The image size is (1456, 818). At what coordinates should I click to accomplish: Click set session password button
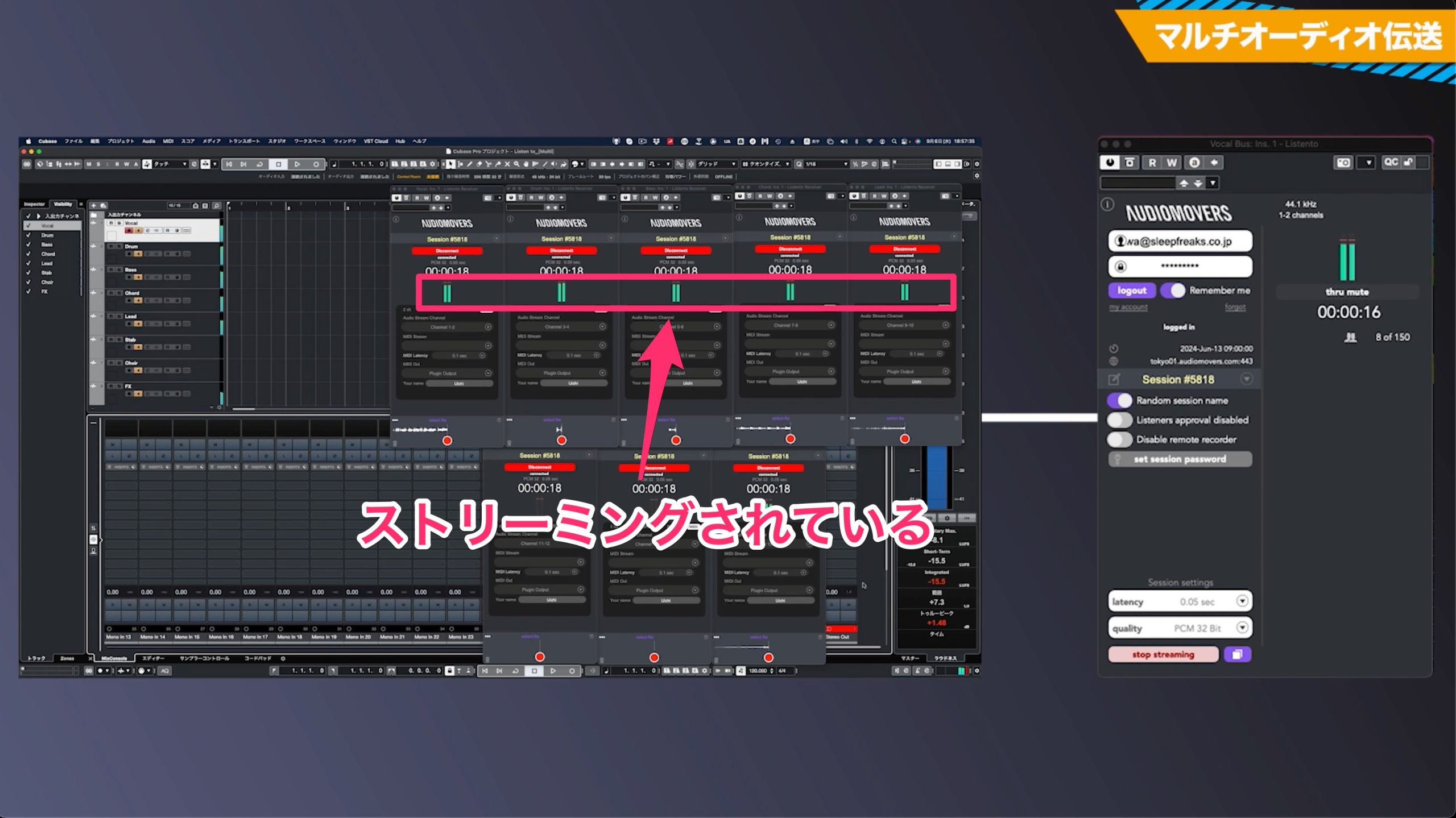point(1180,459)
